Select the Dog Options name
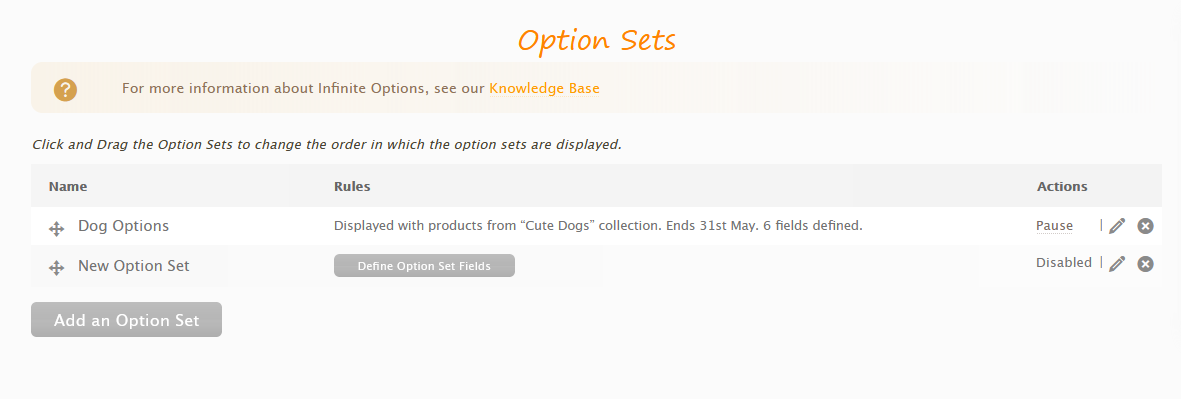This screenshot has width=1181, height=399. 124,226
